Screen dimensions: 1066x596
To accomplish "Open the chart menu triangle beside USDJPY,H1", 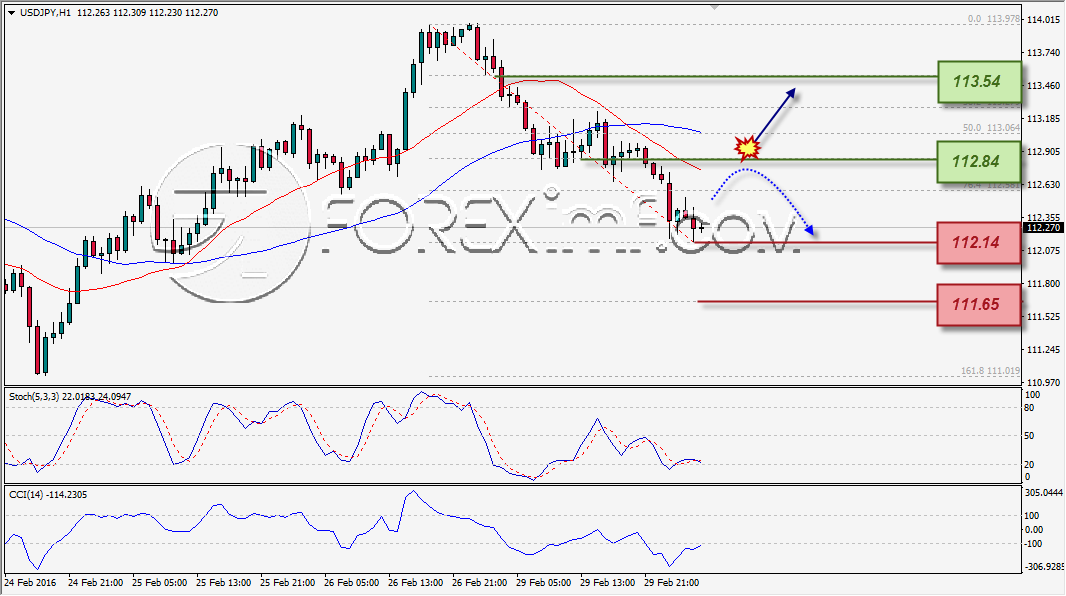I will coord(12,13).
